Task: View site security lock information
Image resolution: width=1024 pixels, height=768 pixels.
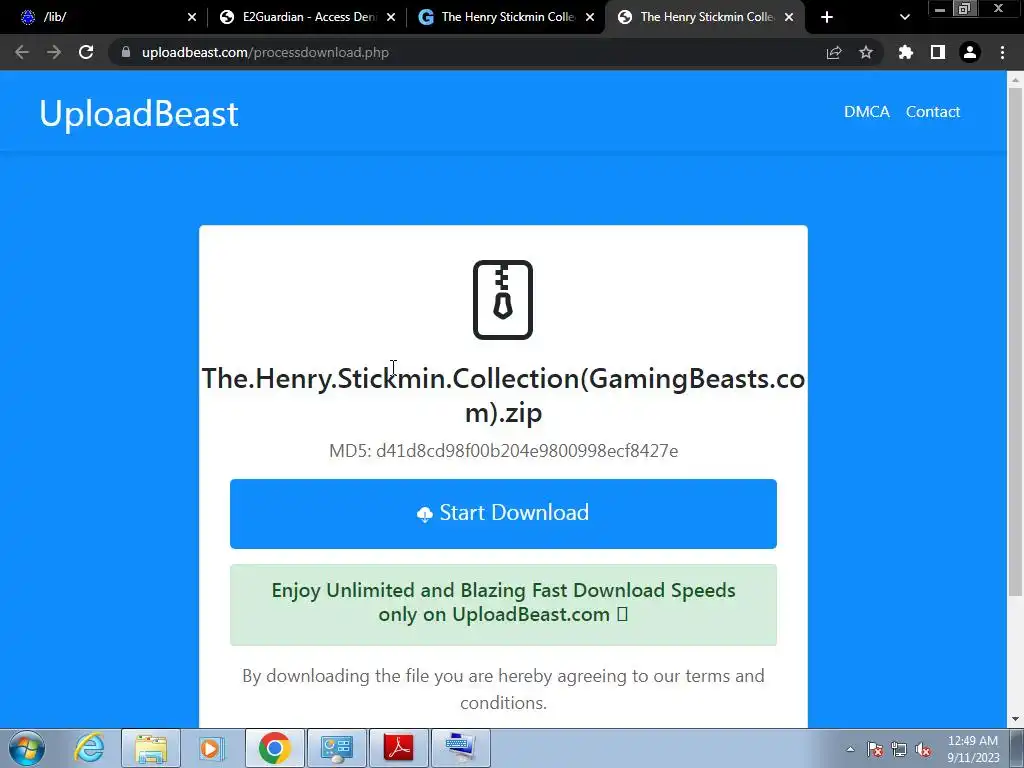Action: [126, 52]
